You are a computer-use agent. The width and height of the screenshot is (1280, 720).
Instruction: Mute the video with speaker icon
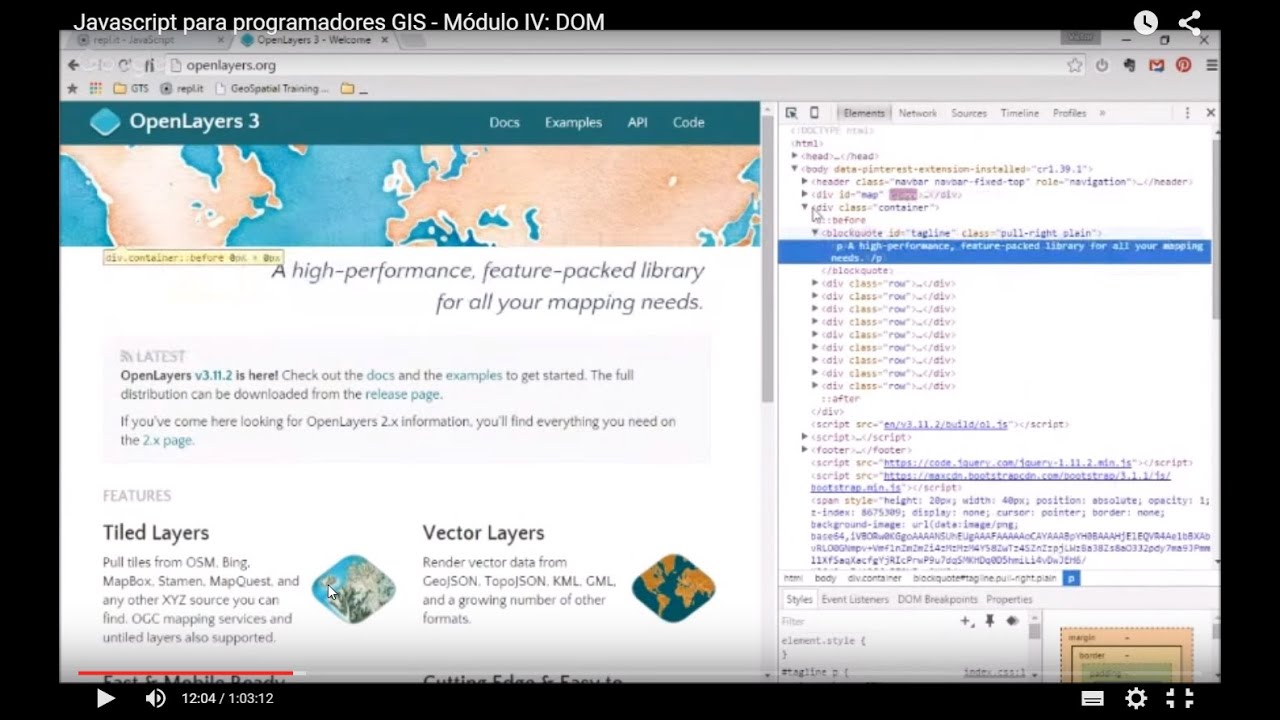tap(156, 698)
